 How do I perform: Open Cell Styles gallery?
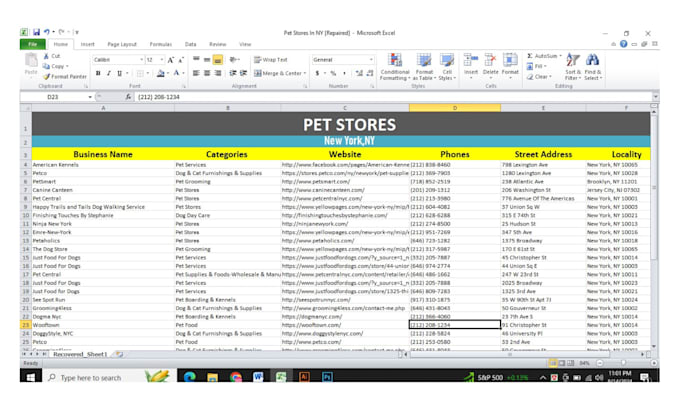(x=447, y=66)
